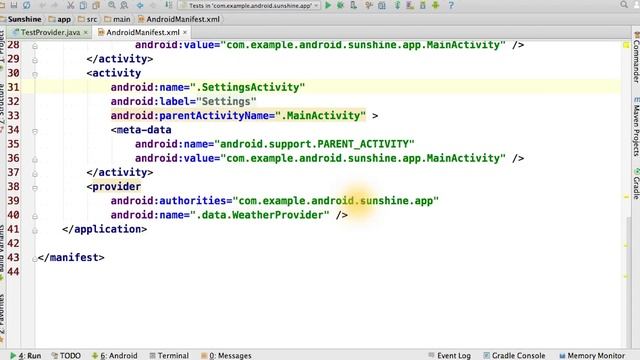Image resolution: width=640 pixels, height=360 pixels.
Task: Open the TODO tool window
Action: (x=66, y=356)
